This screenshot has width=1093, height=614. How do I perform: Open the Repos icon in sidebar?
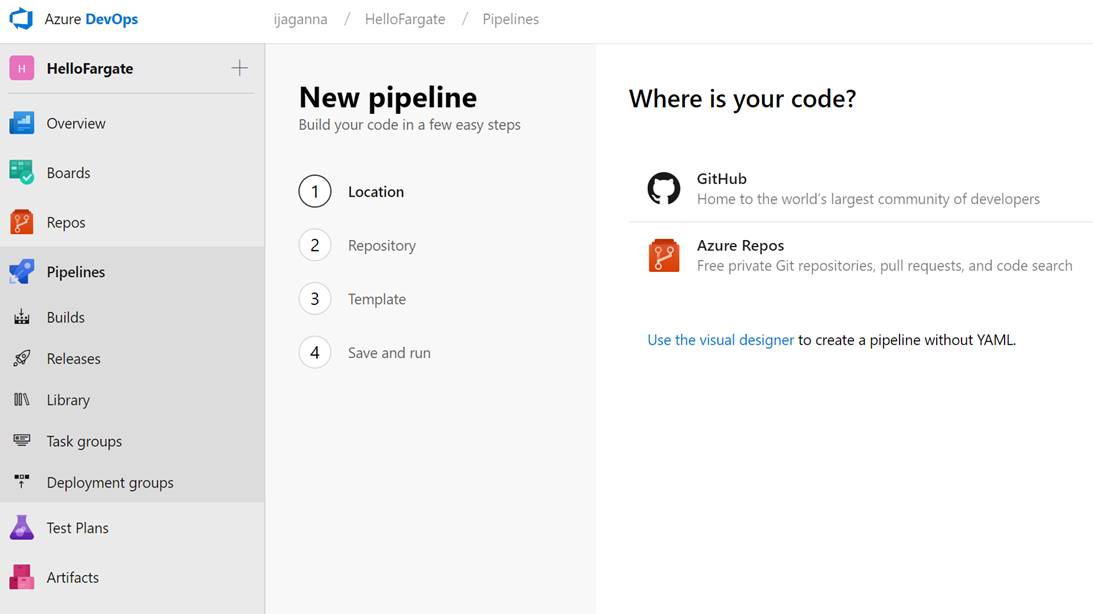click(x=22, y=222)
